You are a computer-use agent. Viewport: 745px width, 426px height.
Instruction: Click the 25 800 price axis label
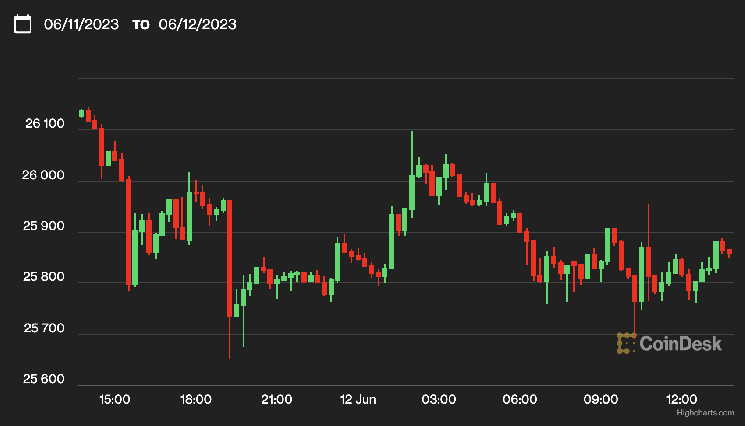[45, 277]
